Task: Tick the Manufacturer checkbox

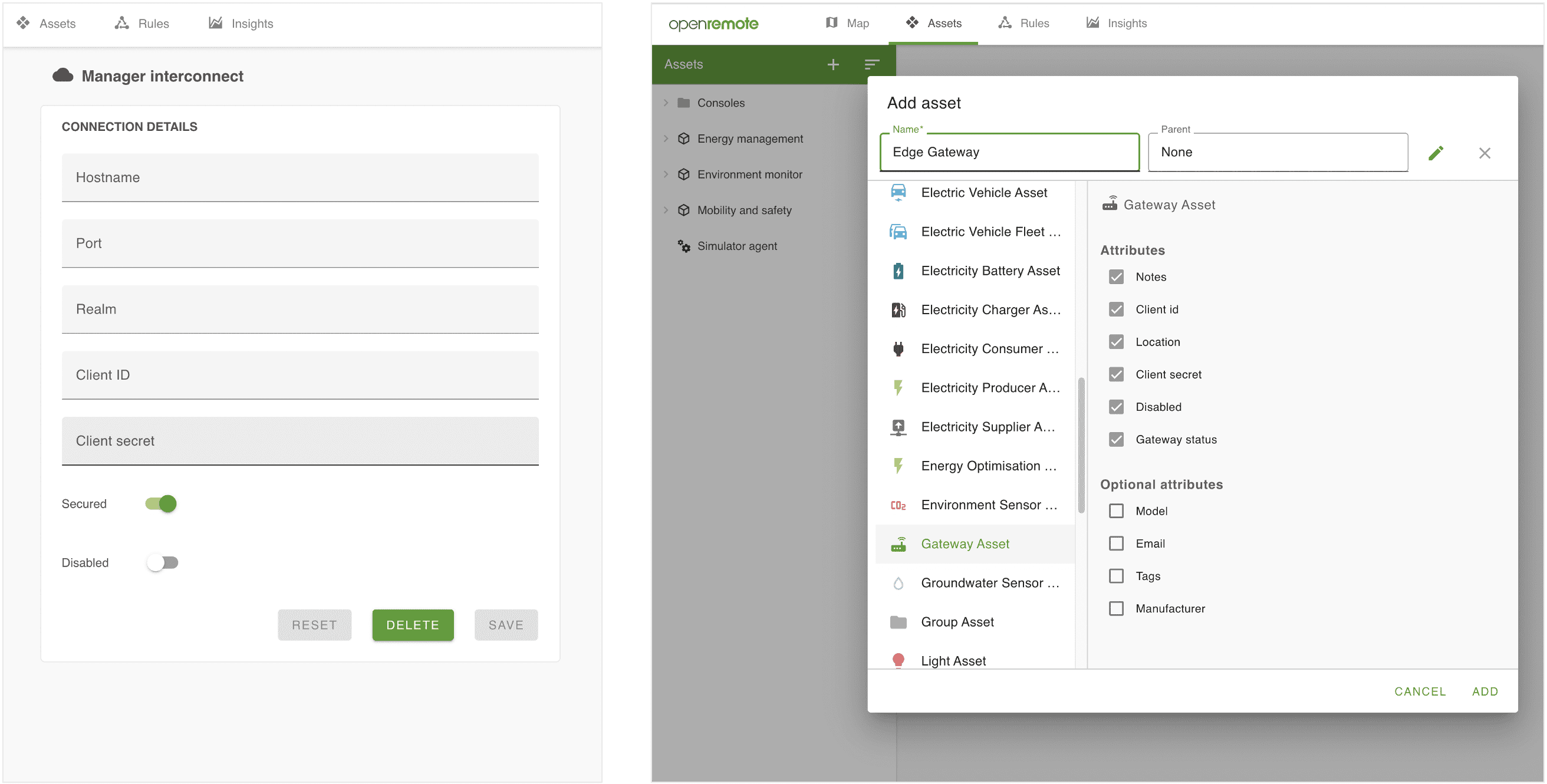Action: click(1116, 608)
